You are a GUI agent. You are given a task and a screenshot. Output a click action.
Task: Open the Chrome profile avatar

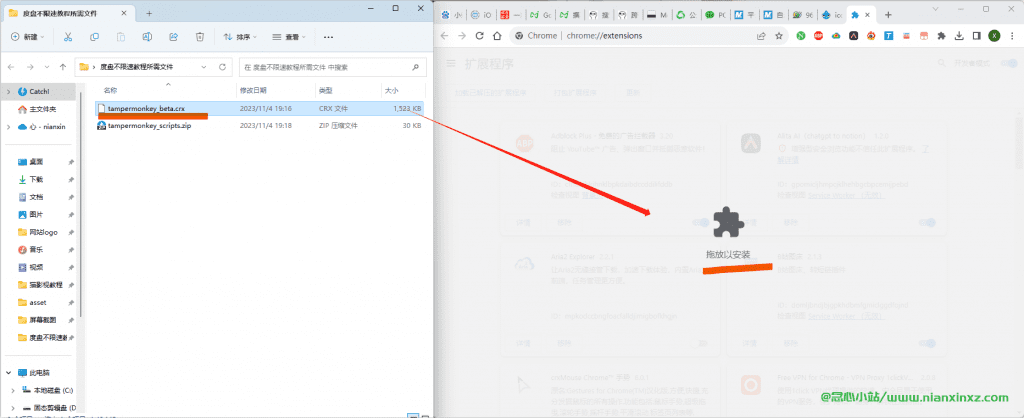[994, 36]
